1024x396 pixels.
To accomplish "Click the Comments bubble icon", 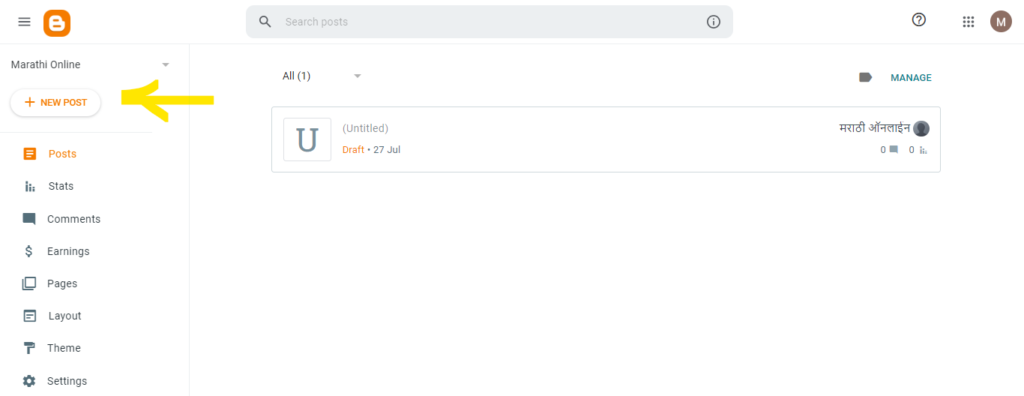I will click(x=29, y=219).
